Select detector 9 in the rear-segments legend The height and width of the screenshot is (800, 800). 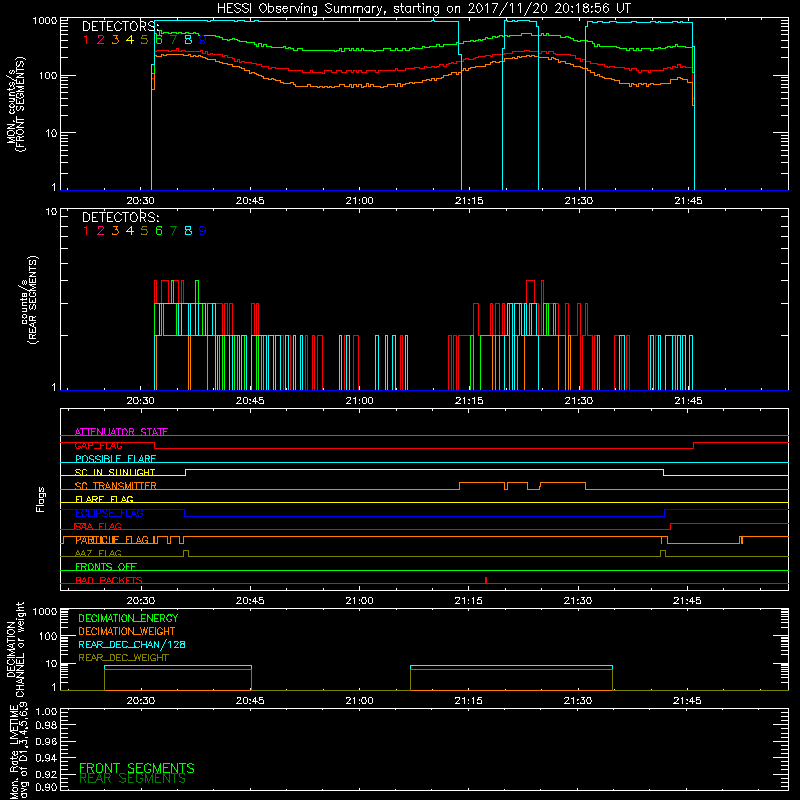tap(203, 231)
